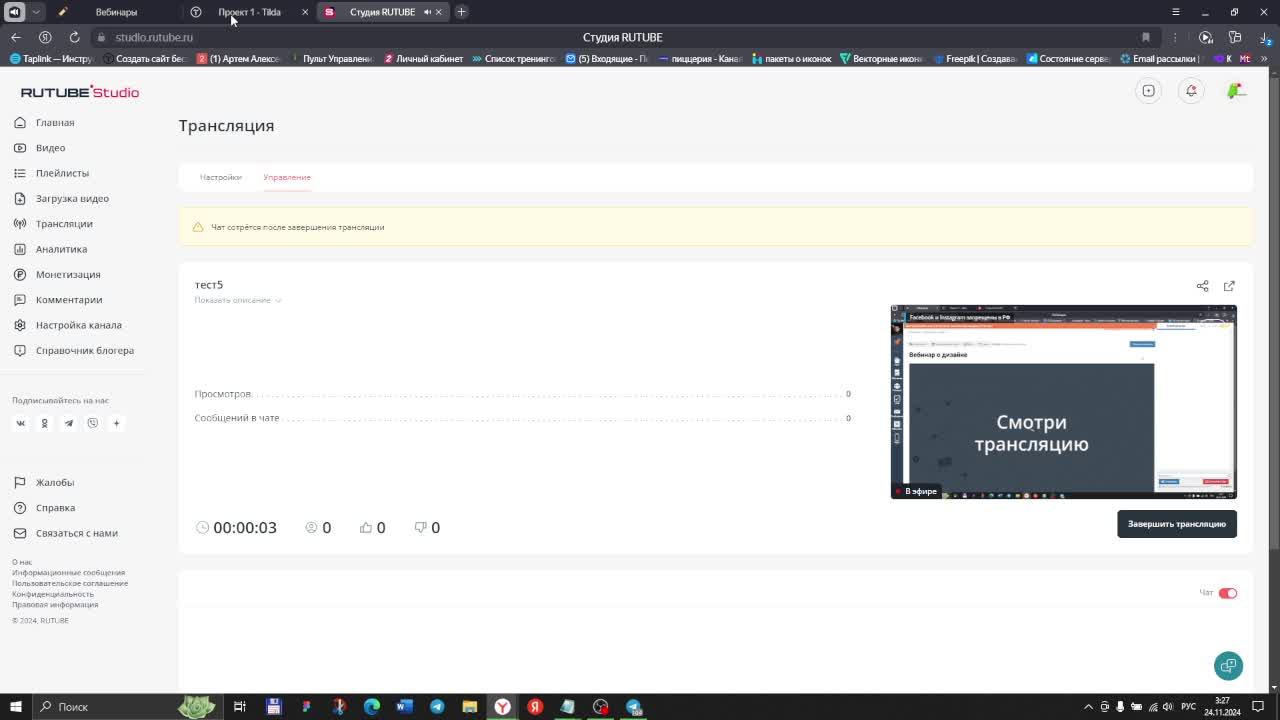This screenshot has width=1280, height=720.
Task: Click the plus social icon
Action: tap(116, 423)
